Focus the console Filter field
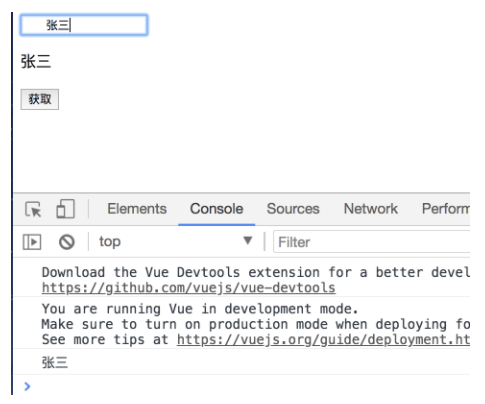The image size is (485, 404). (x=371, y=242)
